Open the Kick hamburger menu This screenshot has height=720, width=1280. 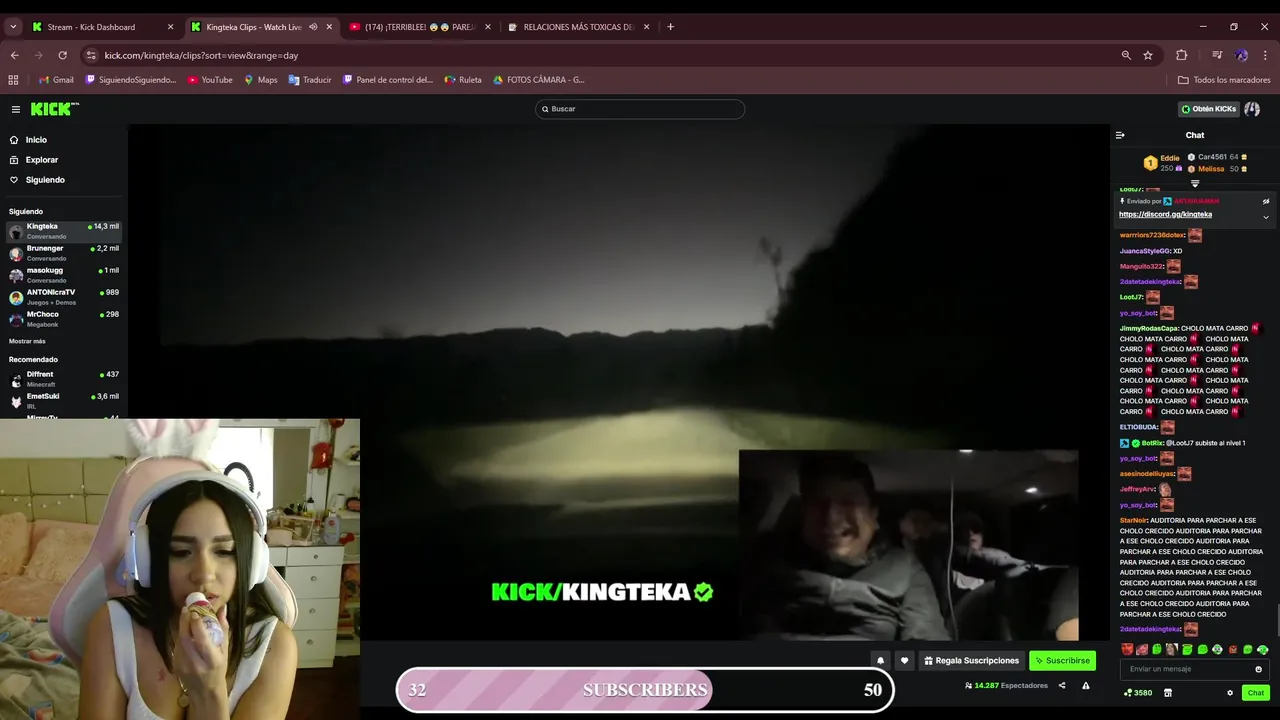16,109
